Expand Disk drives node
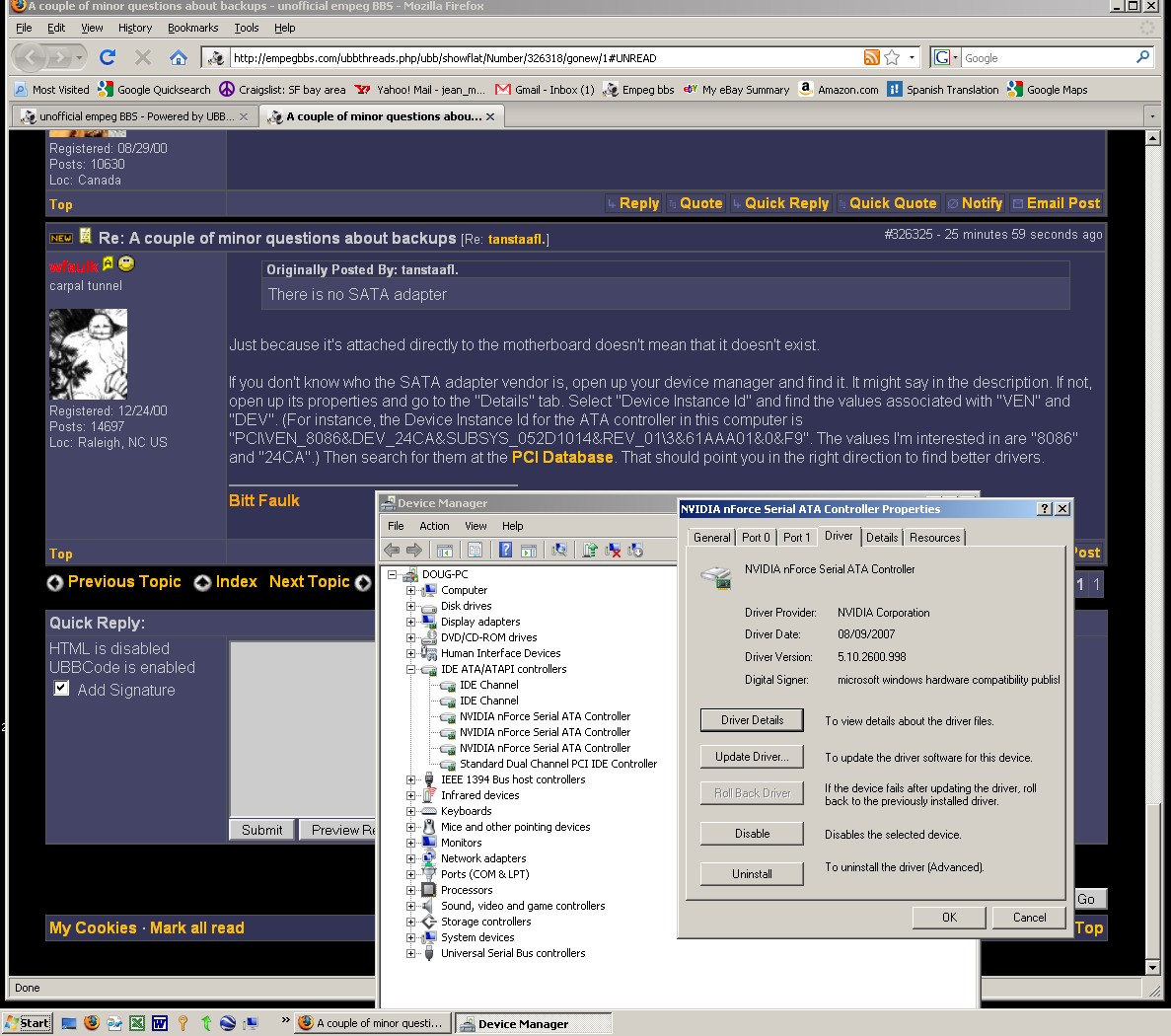1171x1036 pixels. tap(410, 606)
